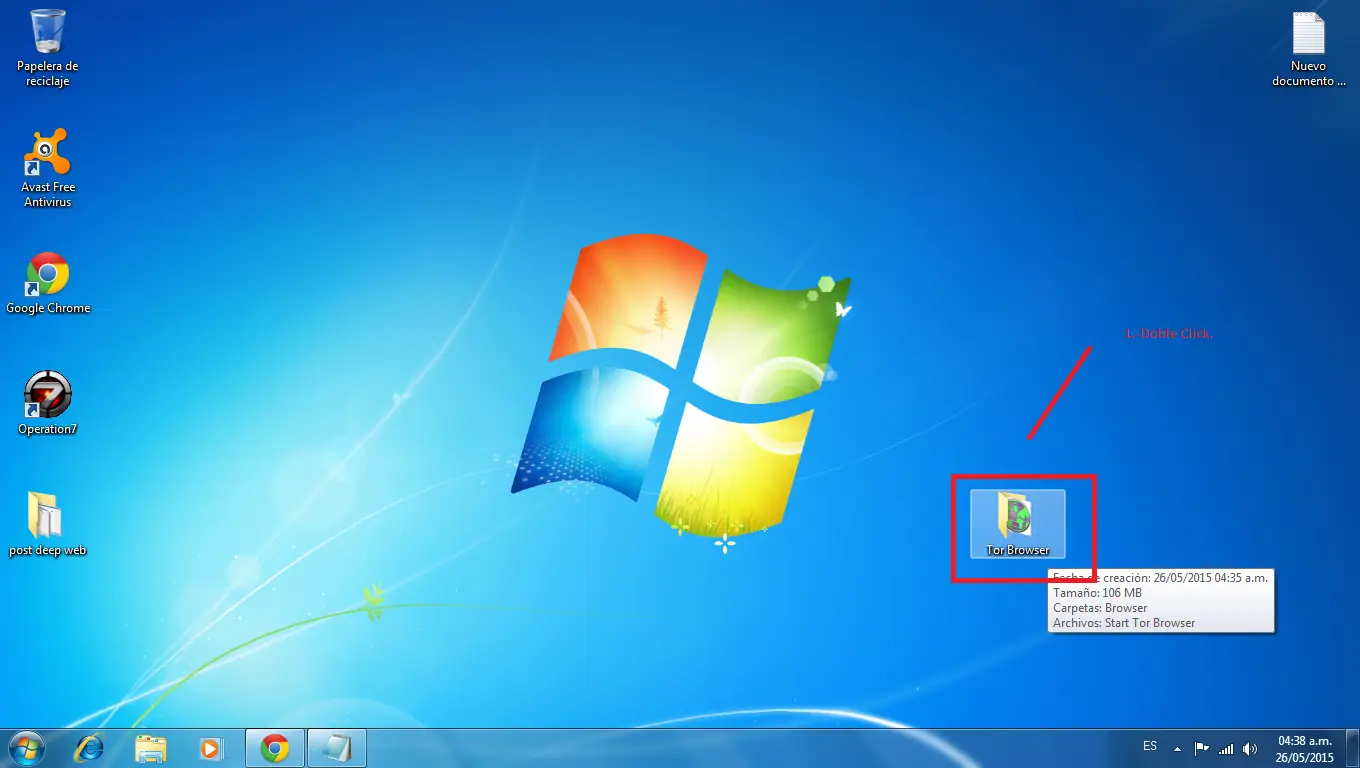This screenshot has height=768, width=1360.
Task: Open the volume speaker tray icon
Action: pos(1250,748)
